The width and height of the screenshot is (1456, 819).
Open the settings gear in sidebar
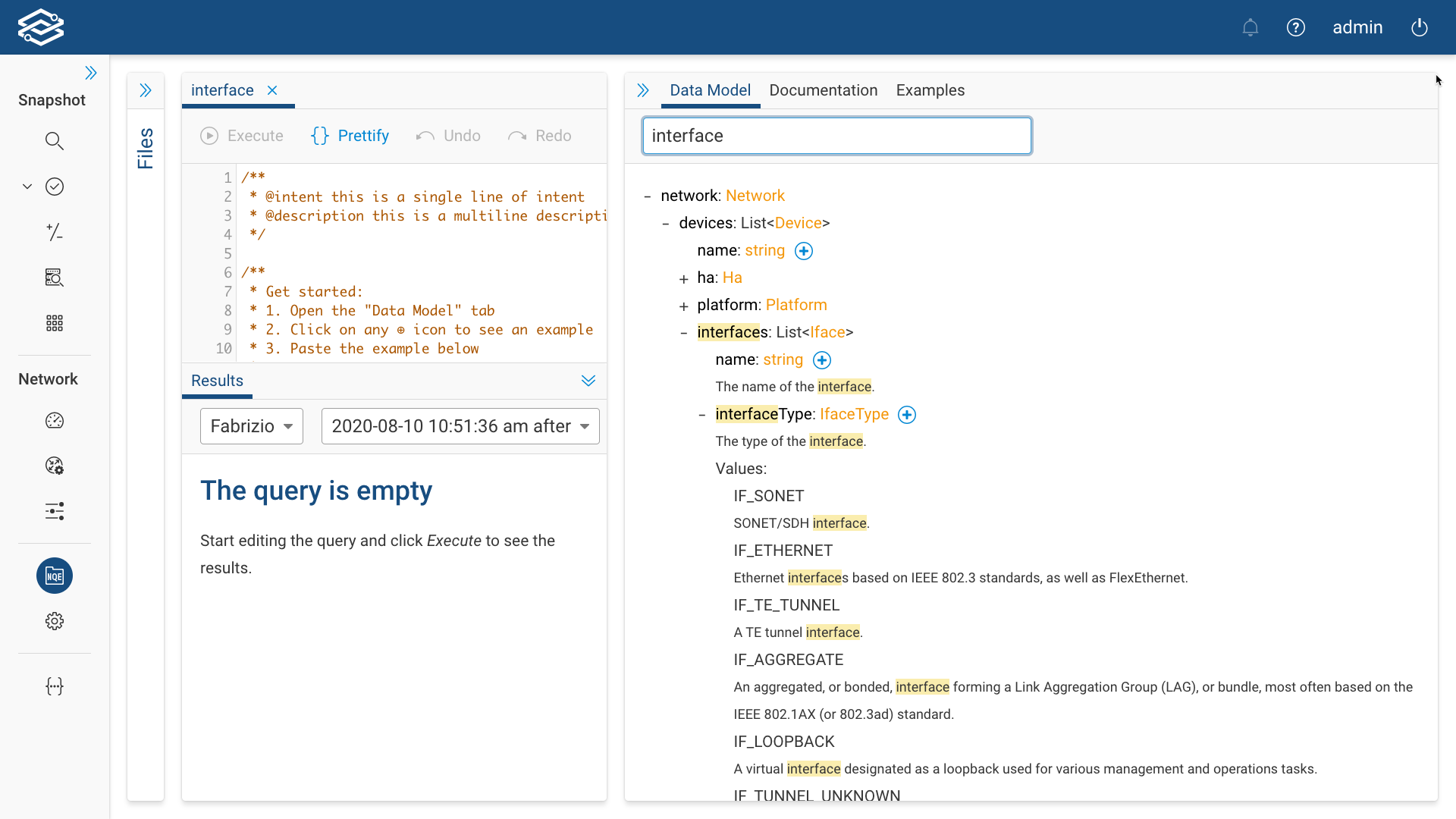(x=55, y=622)
